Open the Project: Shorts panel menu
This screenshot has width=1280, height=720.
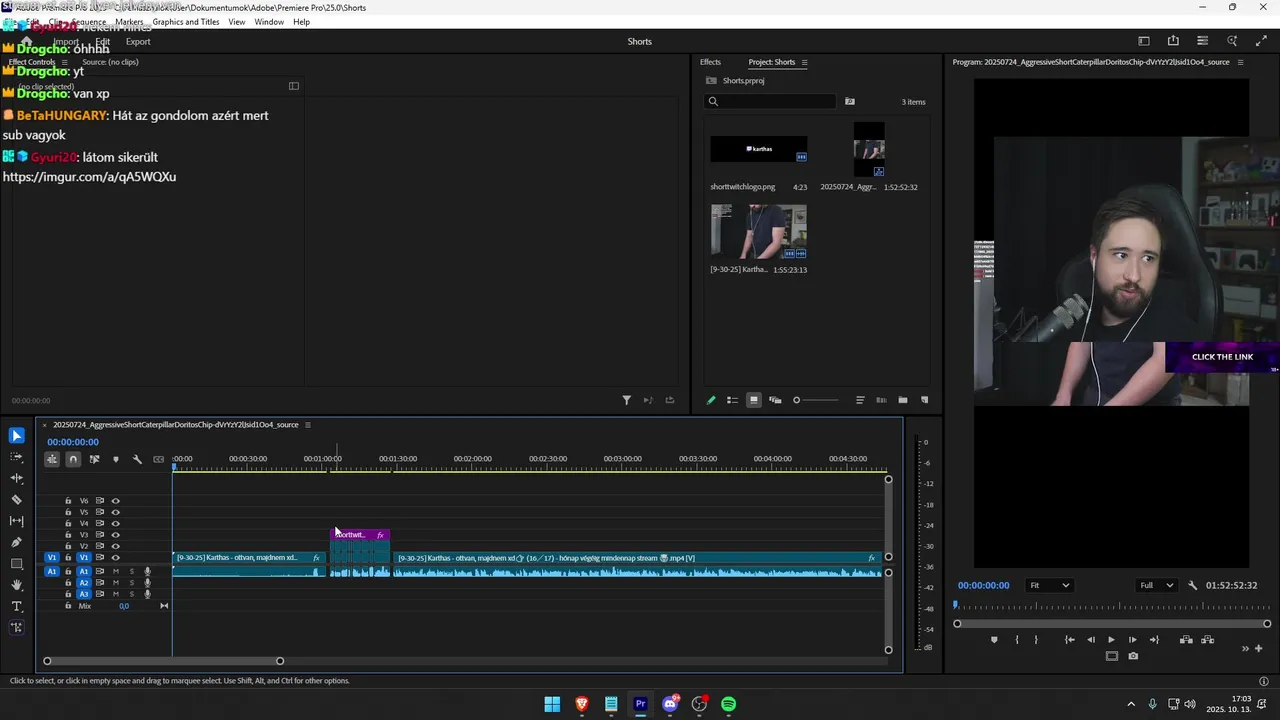[804, 62]
